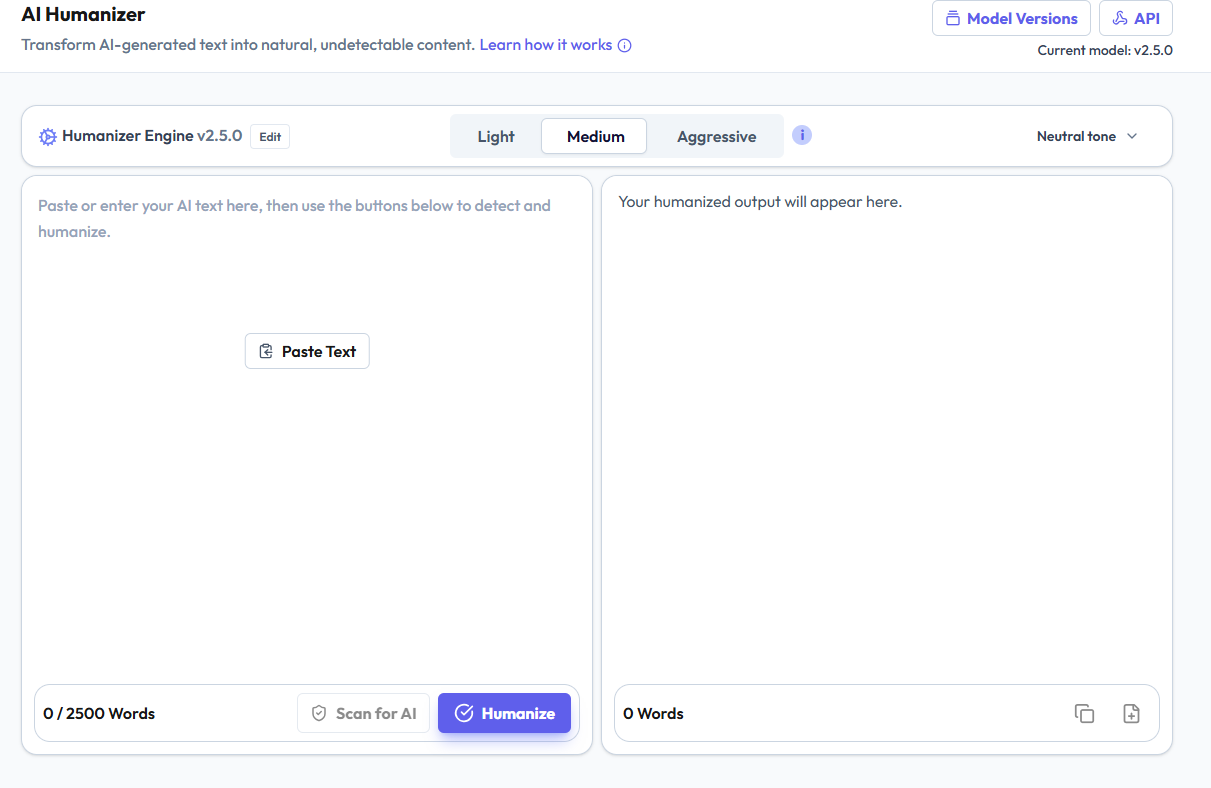Click the AI Humanizer heading

point(83,14)
